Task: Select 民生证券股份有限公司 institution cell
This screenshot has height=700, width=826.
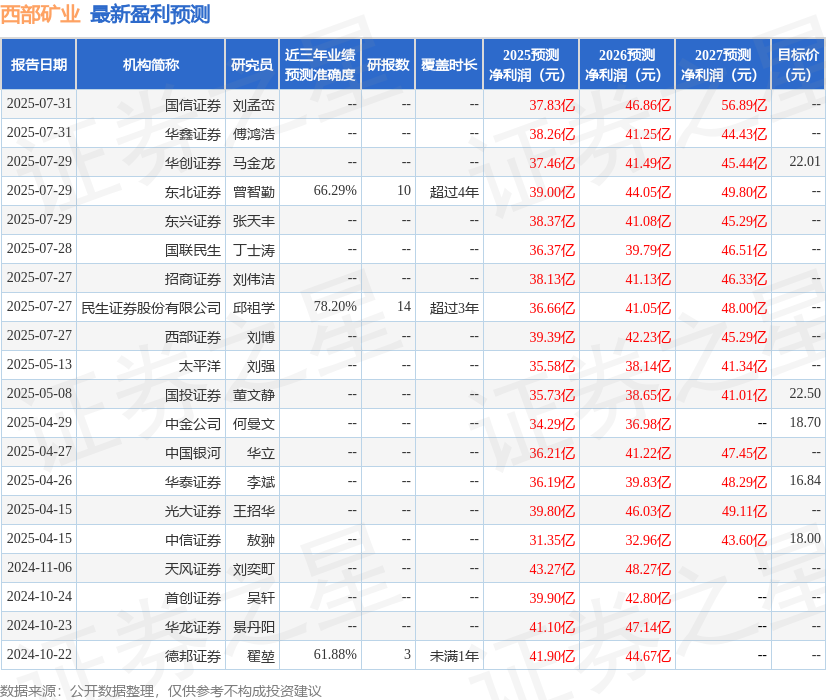Action: [x=151, y=308]
